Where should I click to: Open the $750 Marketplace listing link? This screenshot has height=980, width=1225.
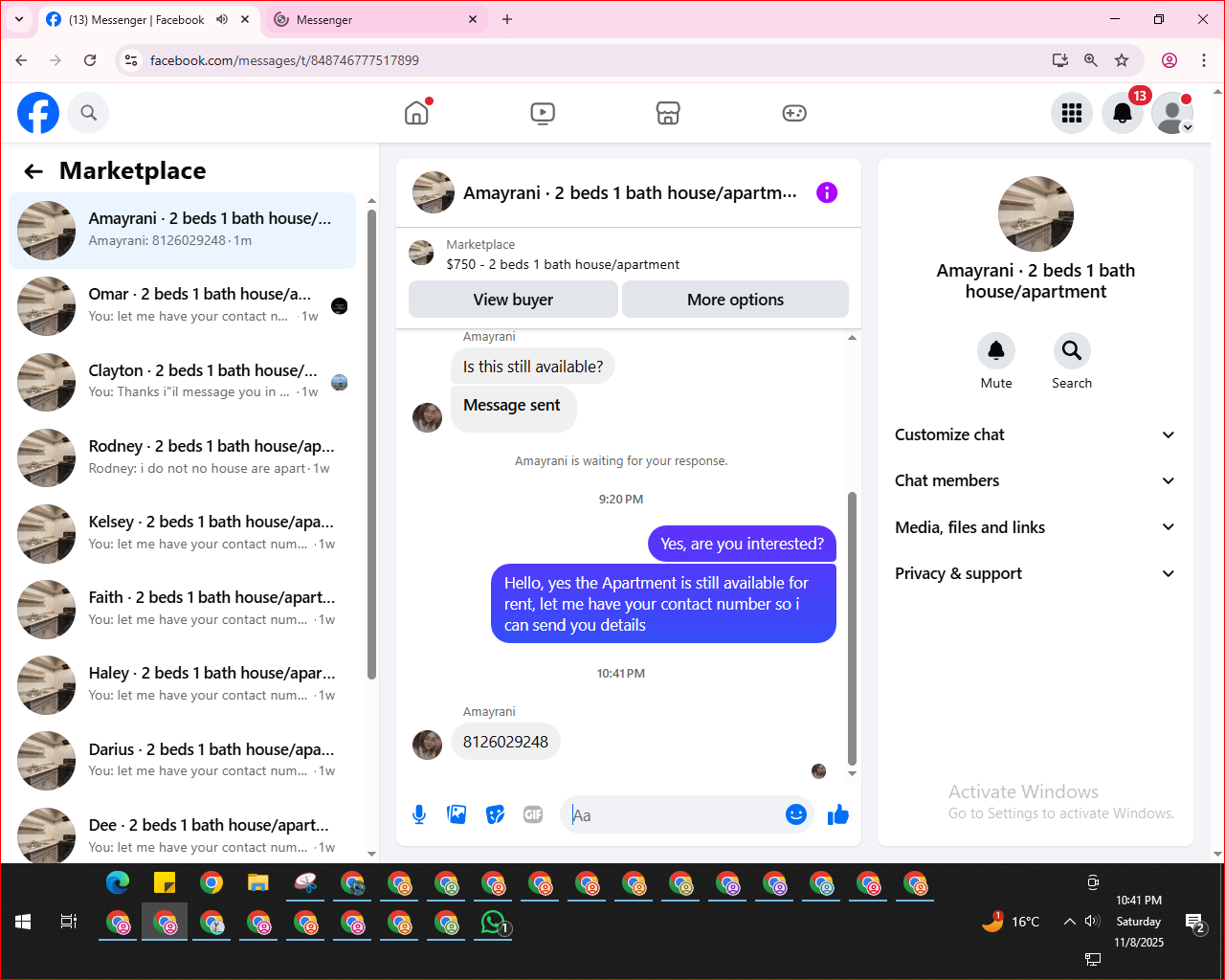[x=563, y=264]
